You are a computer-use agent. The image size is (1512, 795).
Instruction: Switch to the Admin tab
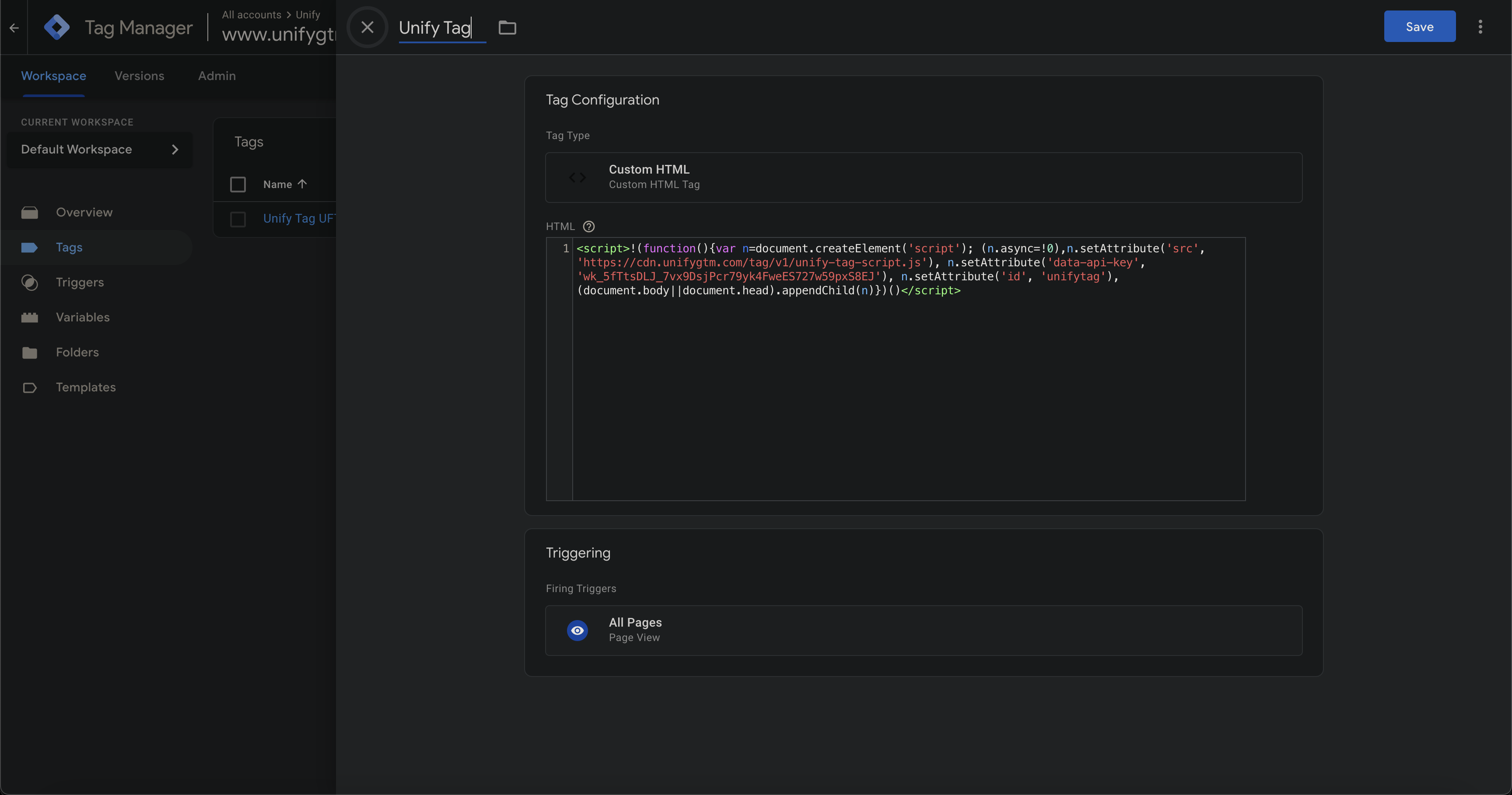[217, 76]
